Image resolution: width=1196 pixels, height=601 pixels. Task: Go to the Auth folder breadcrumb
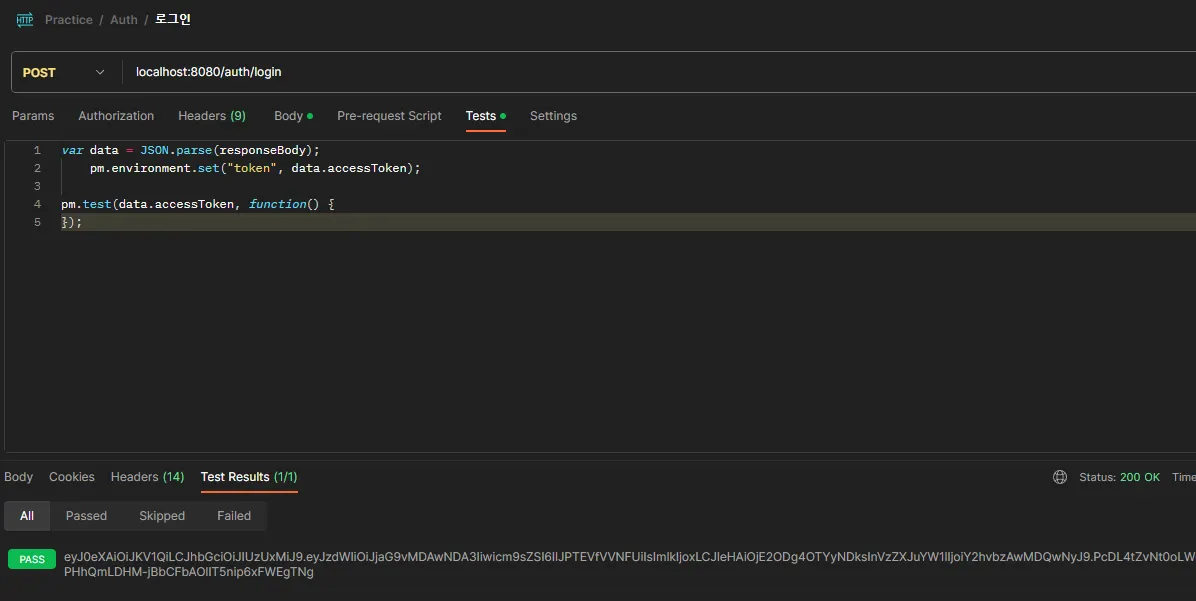pos(124,20)
